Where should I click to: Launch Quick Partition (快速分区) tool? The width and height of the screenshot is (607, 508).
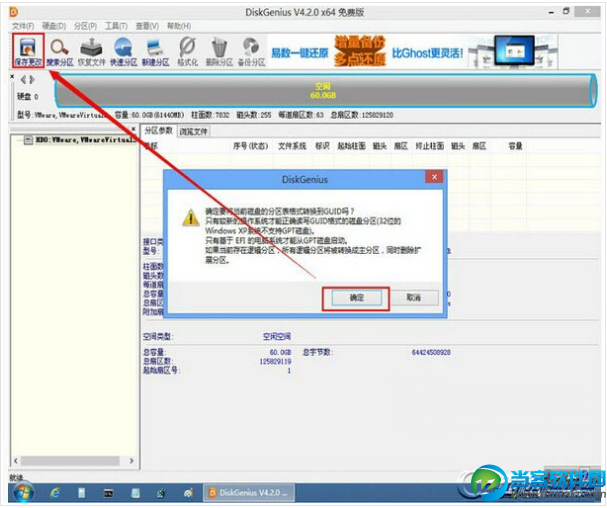(123, 52)
